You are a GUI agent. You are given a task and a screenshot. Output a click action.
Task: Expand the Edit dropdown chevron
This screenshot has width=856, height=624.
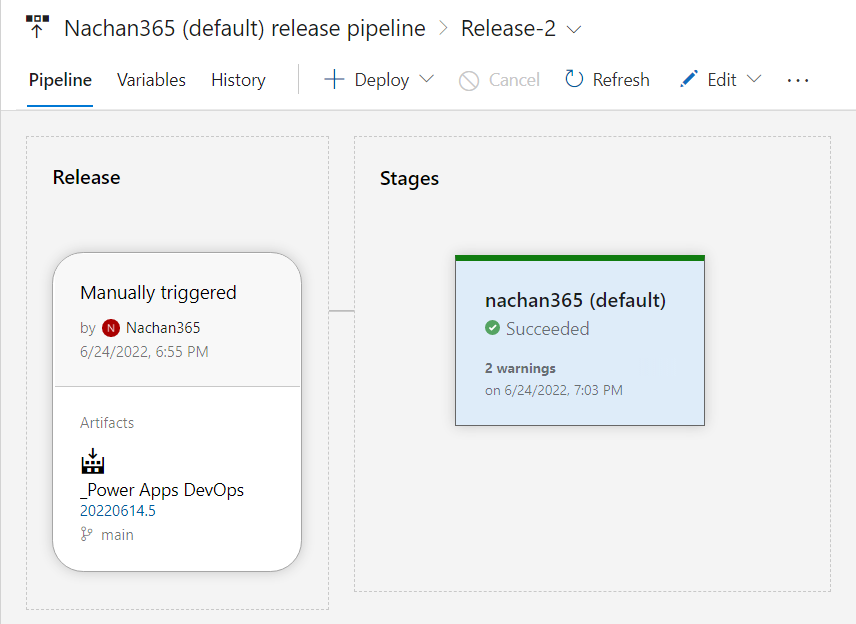point(754,80)
